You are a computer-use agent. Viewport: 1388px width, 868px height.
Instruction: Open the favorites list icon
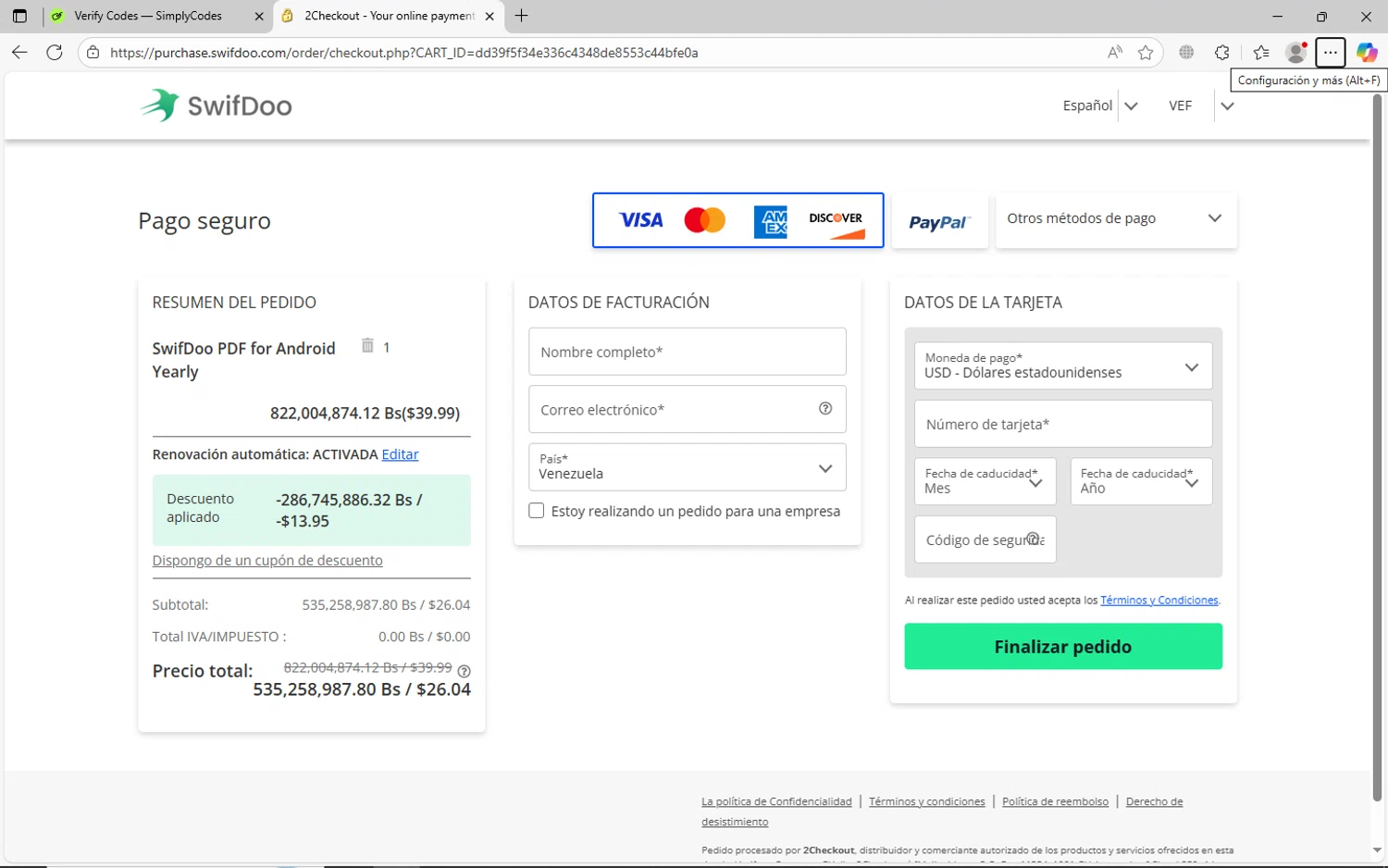pos(1261,53)
